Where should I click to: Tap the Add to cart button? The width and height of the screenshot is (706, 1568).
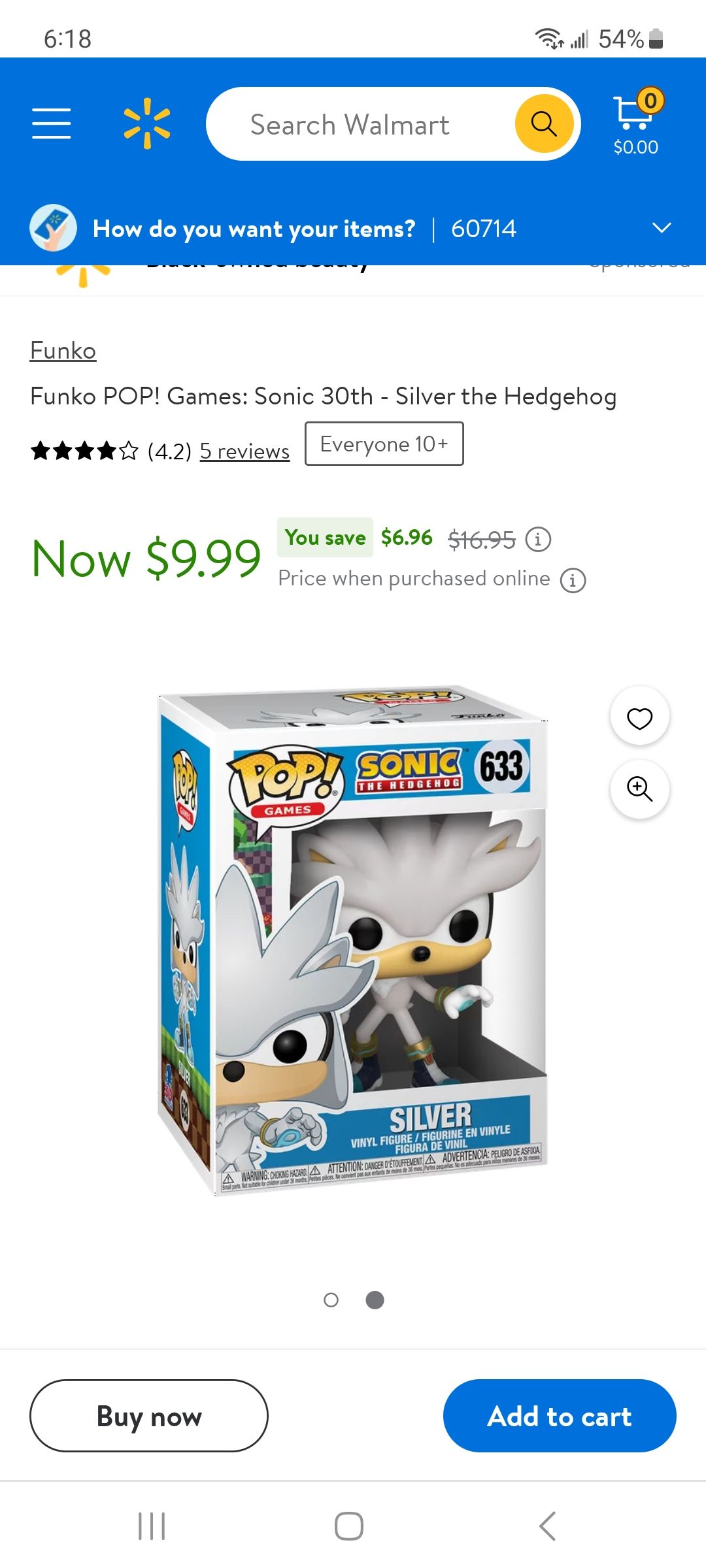point(560,1416)
